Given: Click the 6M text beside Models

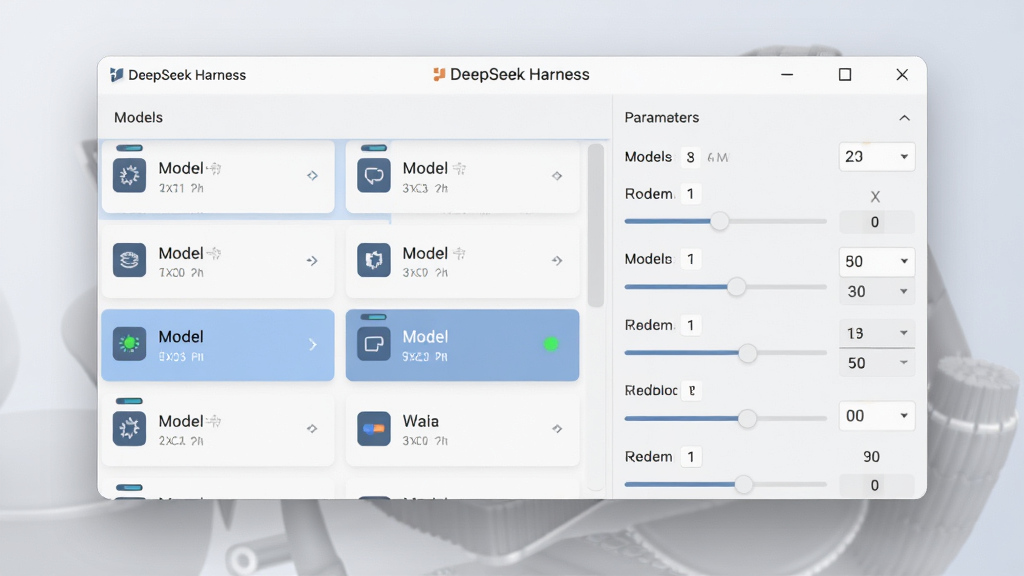Looking at the screenshot, I should coord(718,157).
